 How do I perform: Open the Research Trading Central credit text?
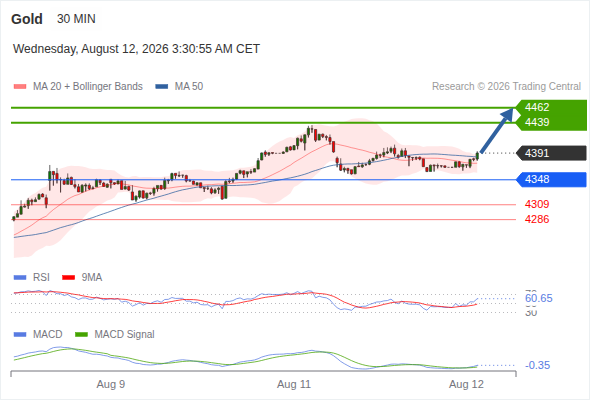pos(506,87)
